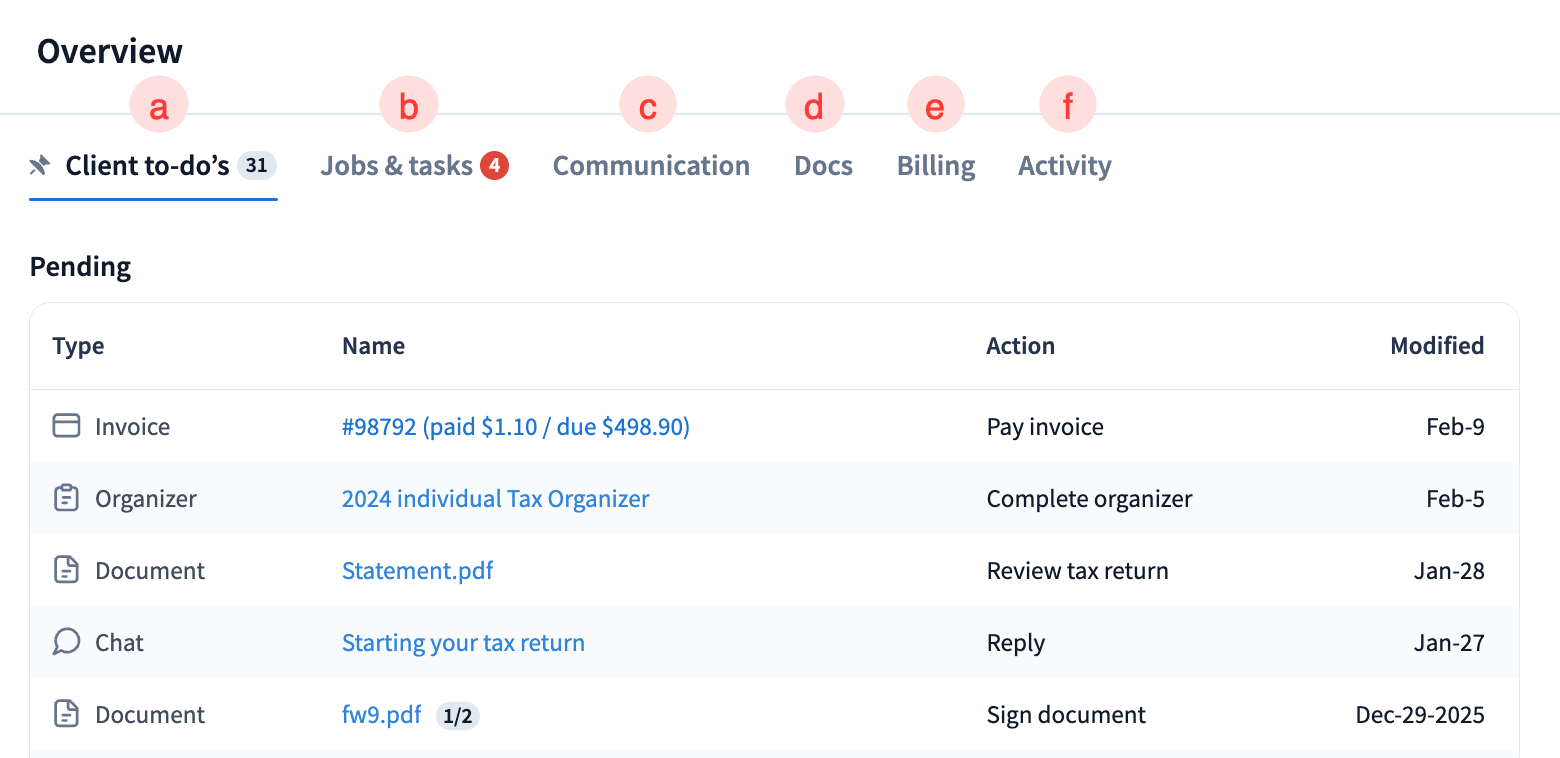Click the Modified column header
The width and height of the screenshot is (1560, 758).
tap(1437, 346)
